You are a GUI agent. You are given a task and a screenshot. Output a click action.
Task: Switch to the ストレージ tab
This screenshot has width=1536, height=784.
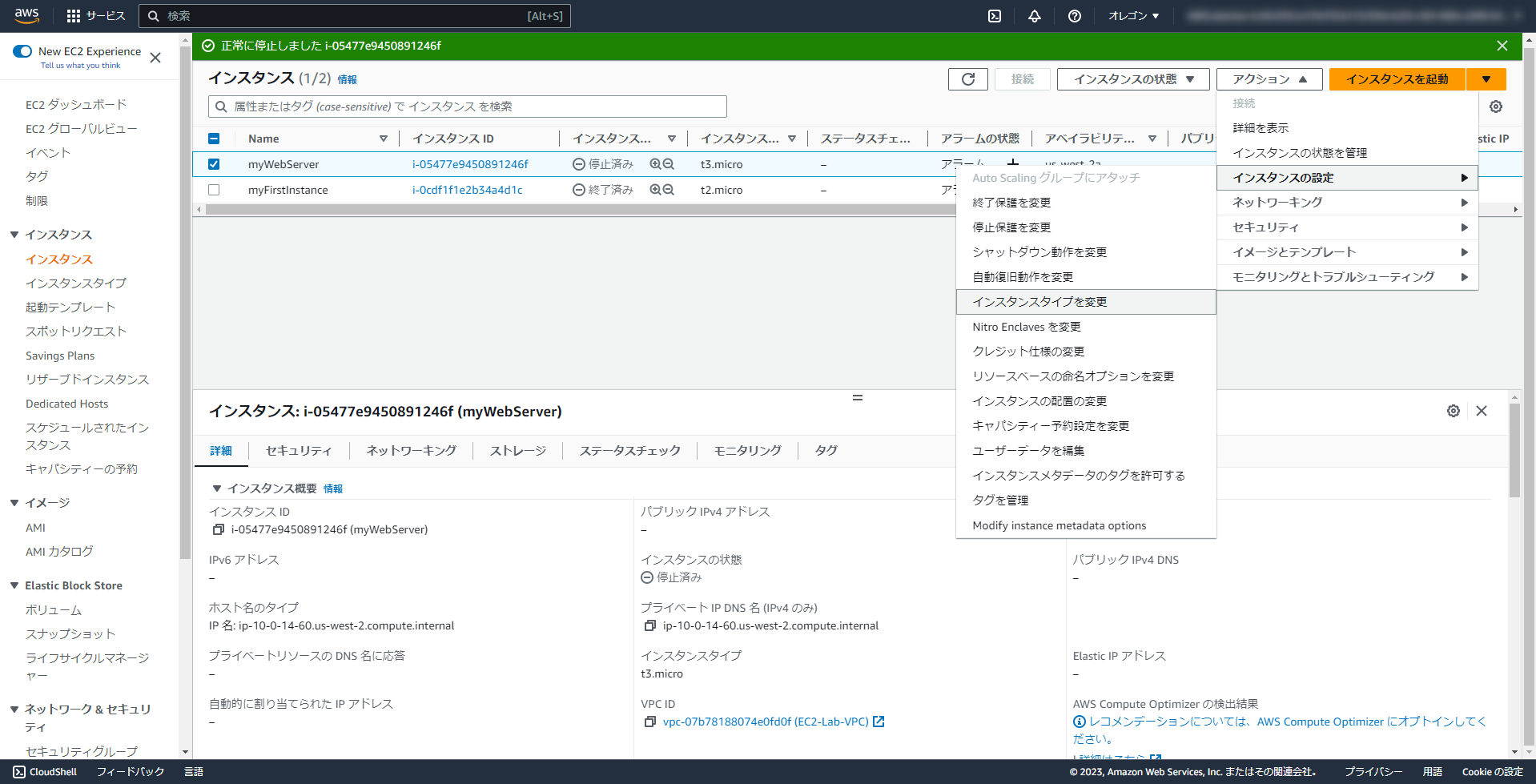(517, 450)
